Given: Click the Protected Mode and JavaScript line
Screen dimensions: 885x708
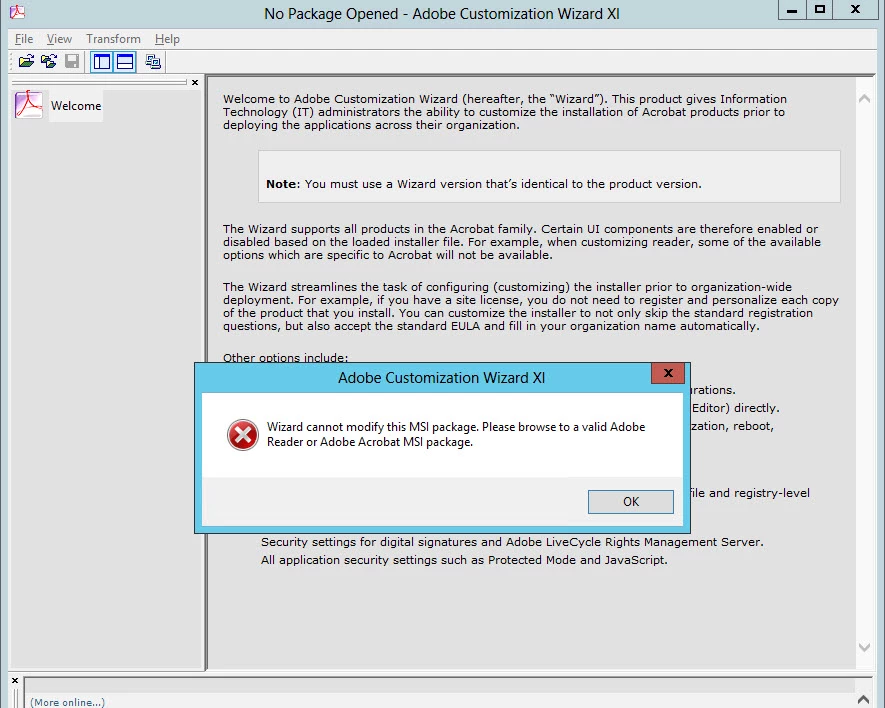Looking at the screenshot, I should pyautogui.click(x=464, y=560).
